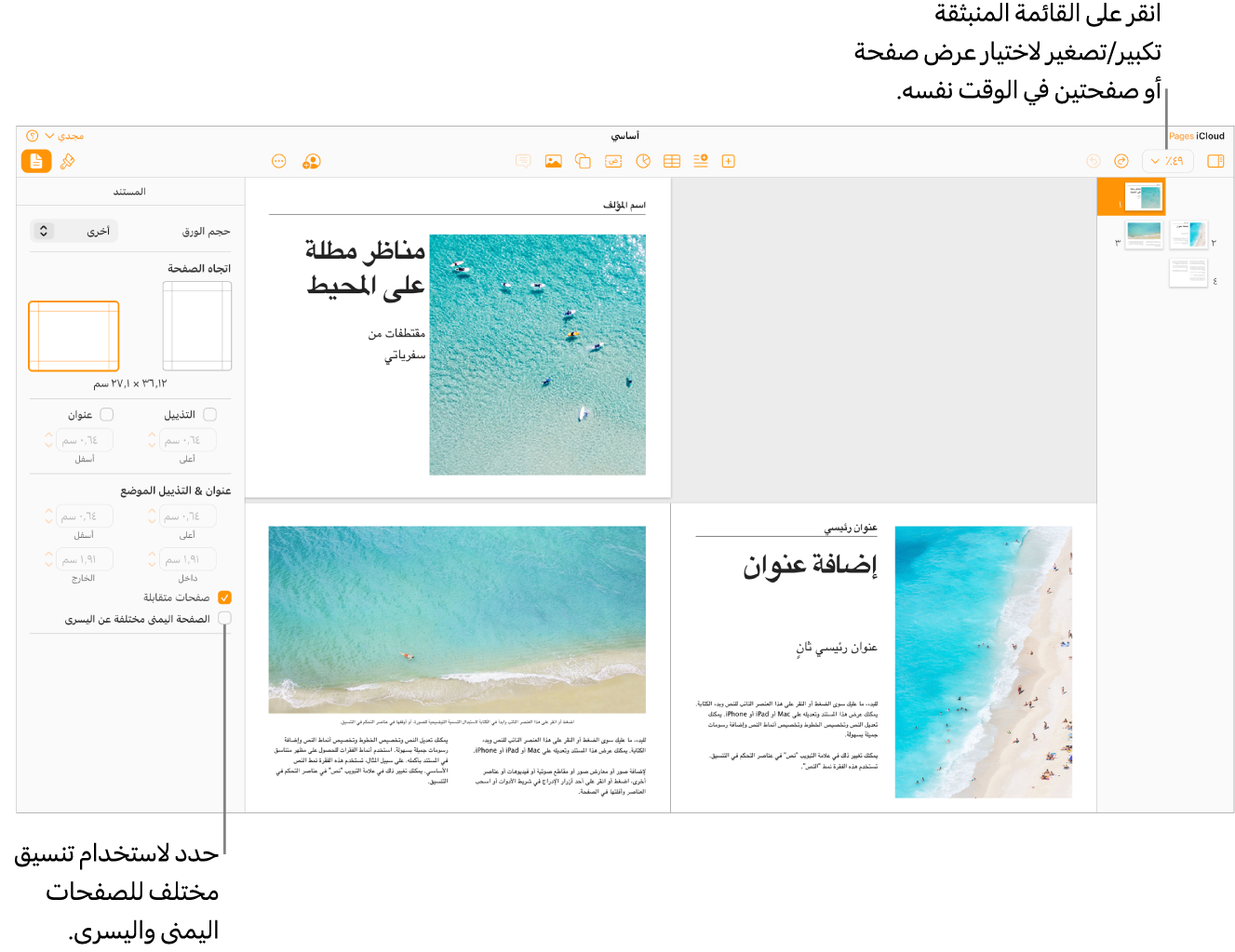Click the stepper beside the داخل field
The image size is (1235, 952).
click(x=152, y=559)
